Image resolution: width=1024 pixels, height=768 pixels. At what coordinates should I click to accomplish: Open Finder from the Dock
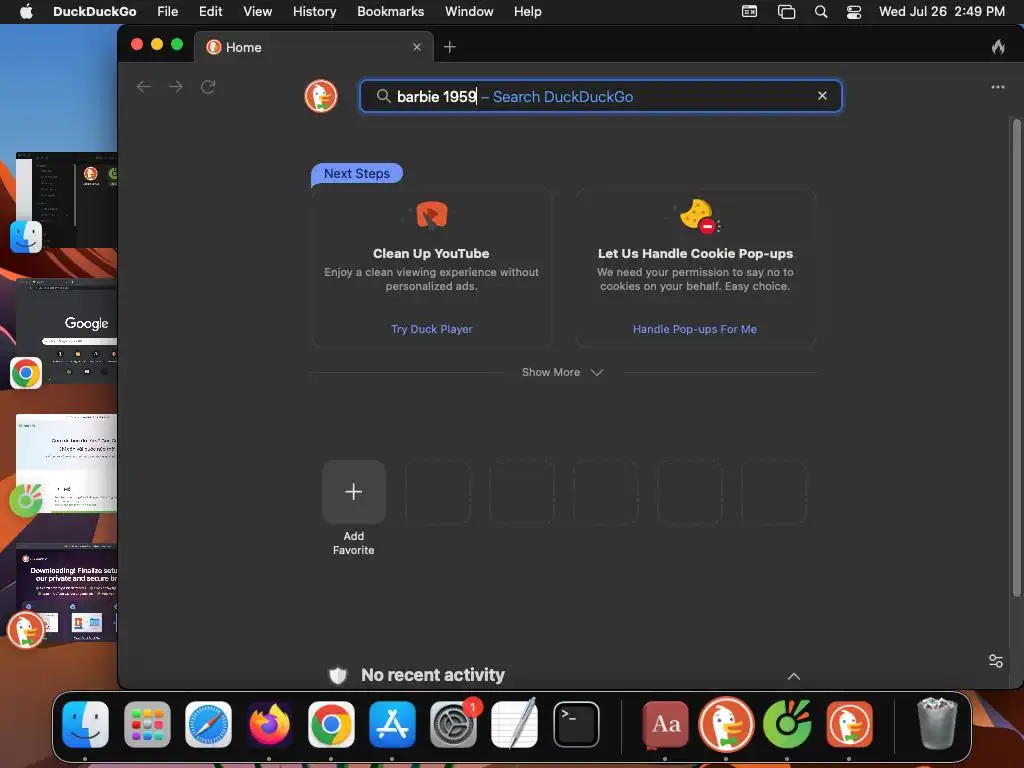(x=86, y=724)
